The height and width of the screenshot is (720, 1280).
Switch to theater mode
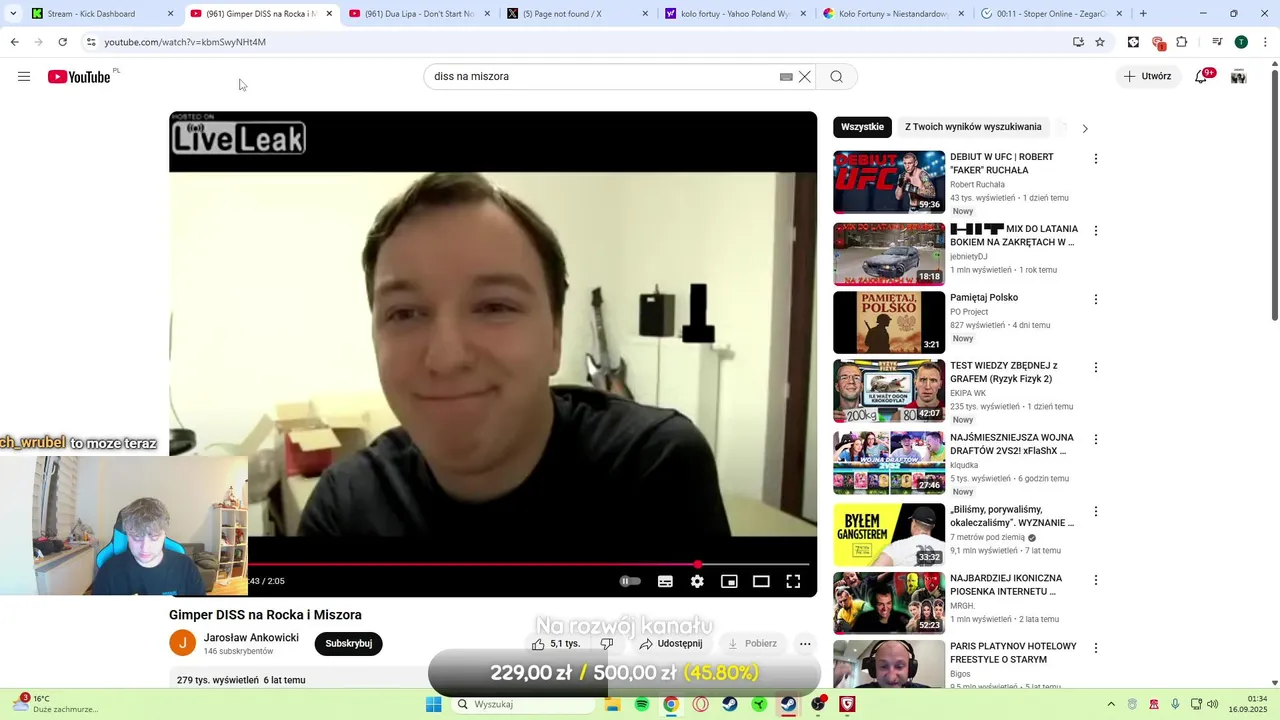[x=761, y=581]
